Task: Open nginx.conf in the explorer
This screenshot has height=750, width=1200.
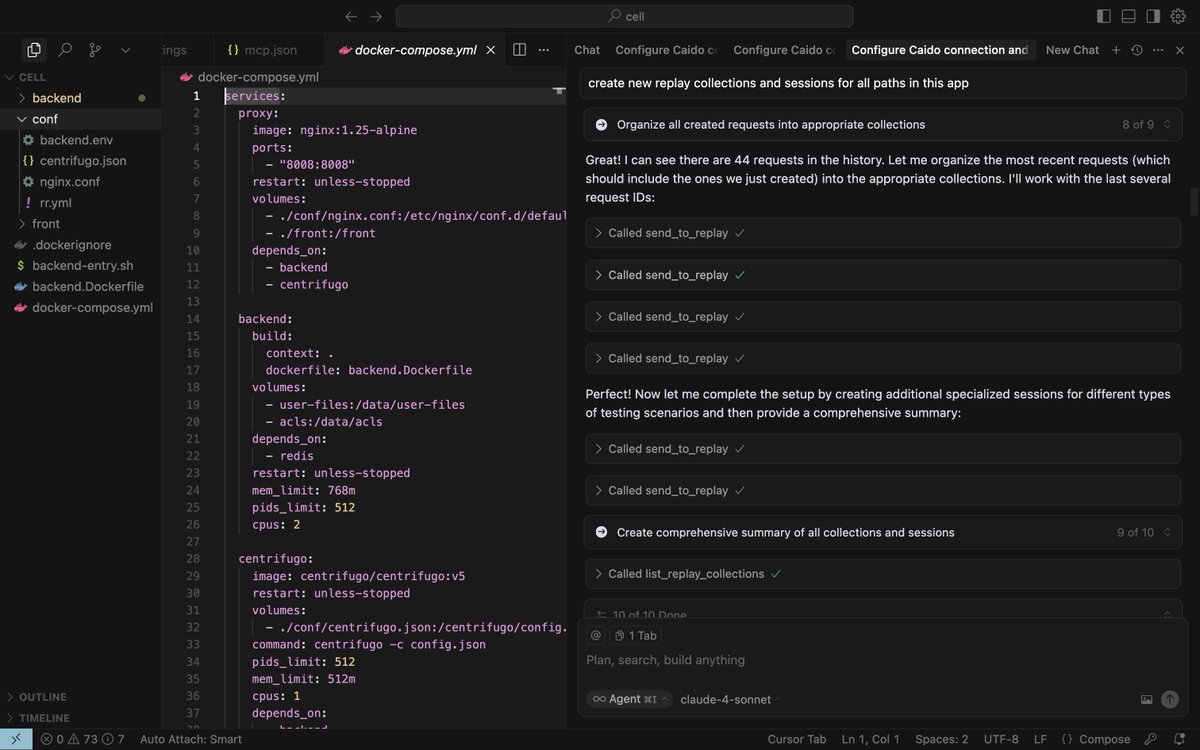Action: point(80,182)
